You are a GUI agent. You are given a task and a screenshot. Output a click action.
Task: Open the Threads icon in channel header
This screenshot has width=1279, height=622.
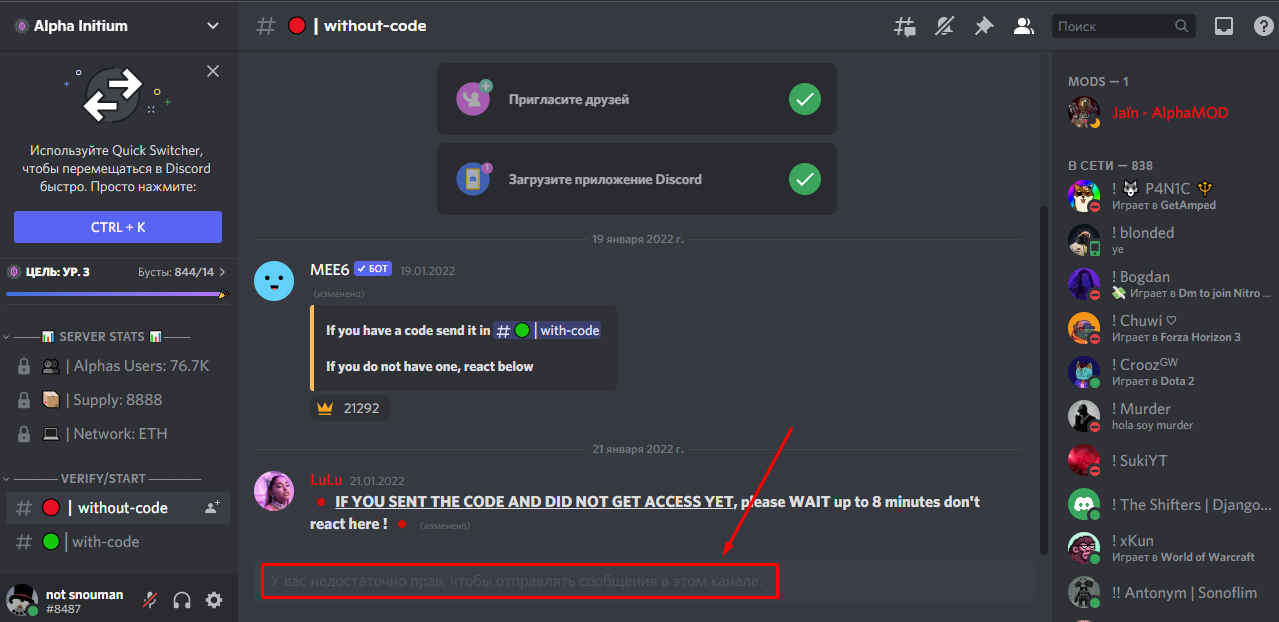click(904, 26)
